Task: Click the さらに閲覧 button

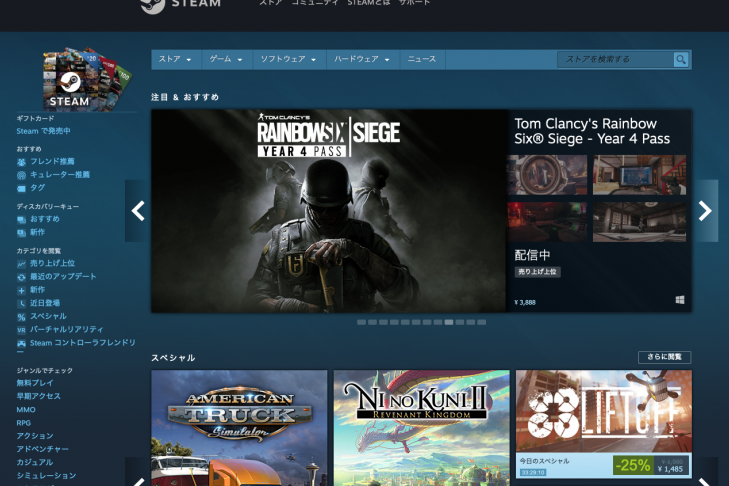Action: tap(664, 357)
